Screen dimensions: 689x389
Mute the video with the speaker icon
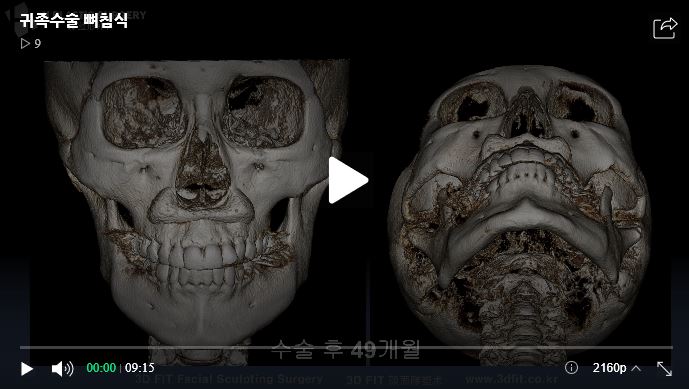pos(63,368)
